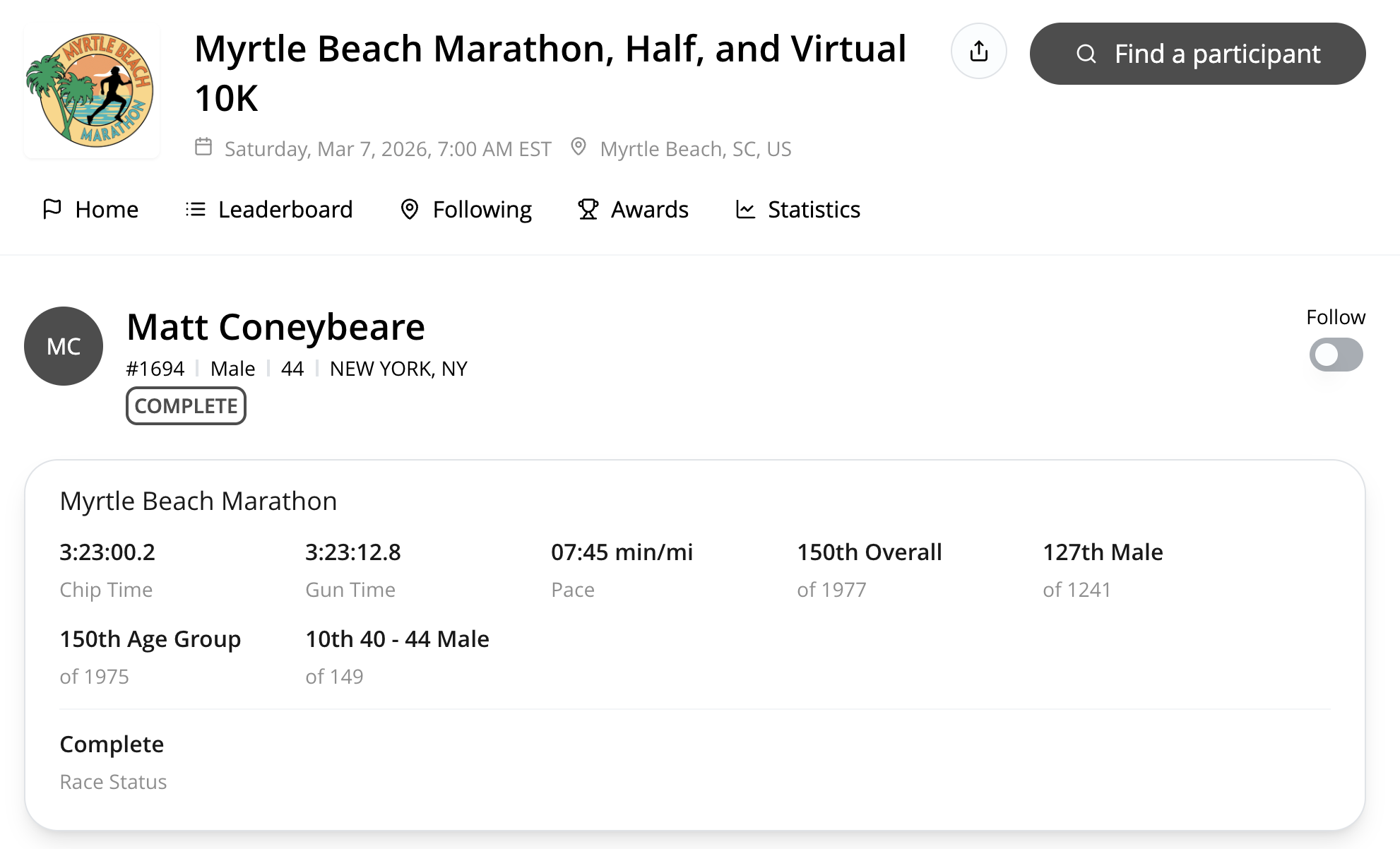This screenshot has width=1400, height=849.
Task: Open the Leaderboard tab
Action: point(269,209)
